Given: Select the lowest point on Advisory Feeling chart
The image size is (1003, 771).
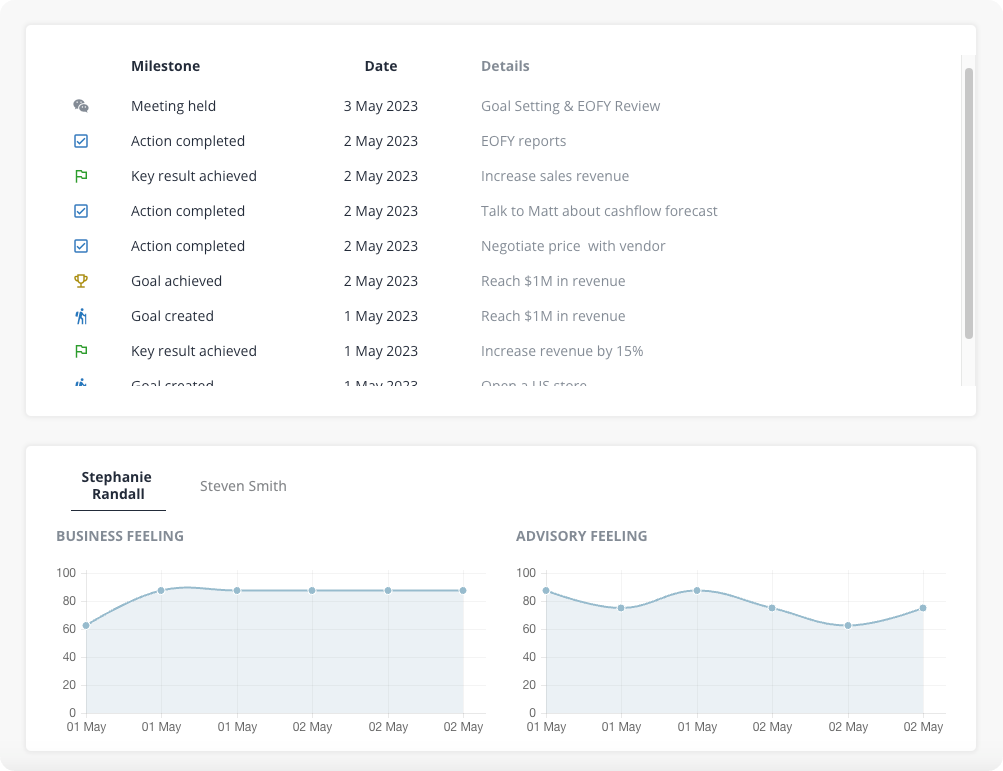Looking at the screenshot, I should [847, 625].
